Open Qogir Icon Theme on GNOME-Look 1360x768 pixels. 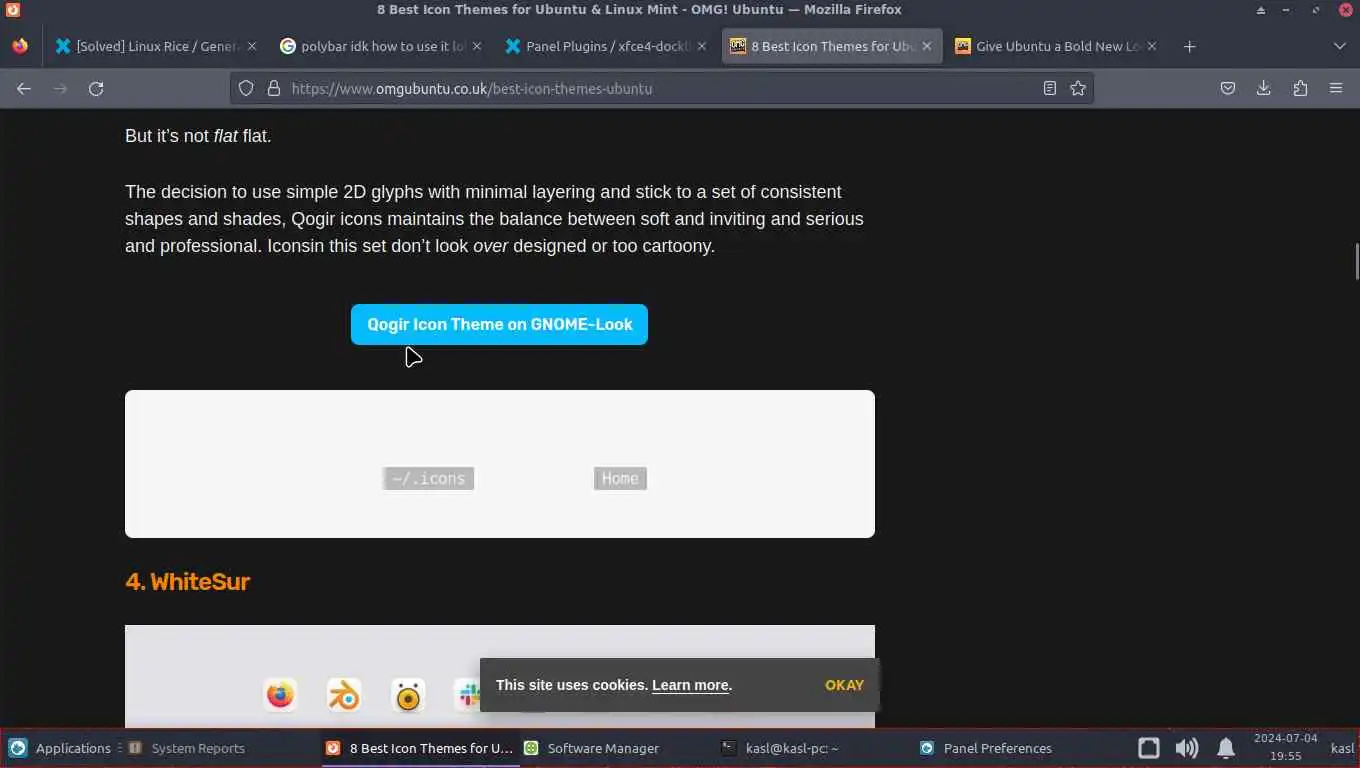click(x=499, y=324)
